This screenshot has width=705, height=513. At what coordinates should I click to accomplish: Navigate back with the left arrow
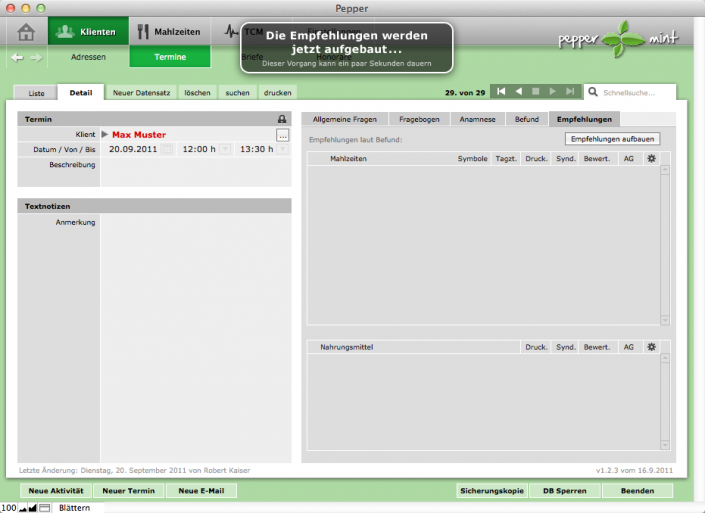tap(17, 58)
